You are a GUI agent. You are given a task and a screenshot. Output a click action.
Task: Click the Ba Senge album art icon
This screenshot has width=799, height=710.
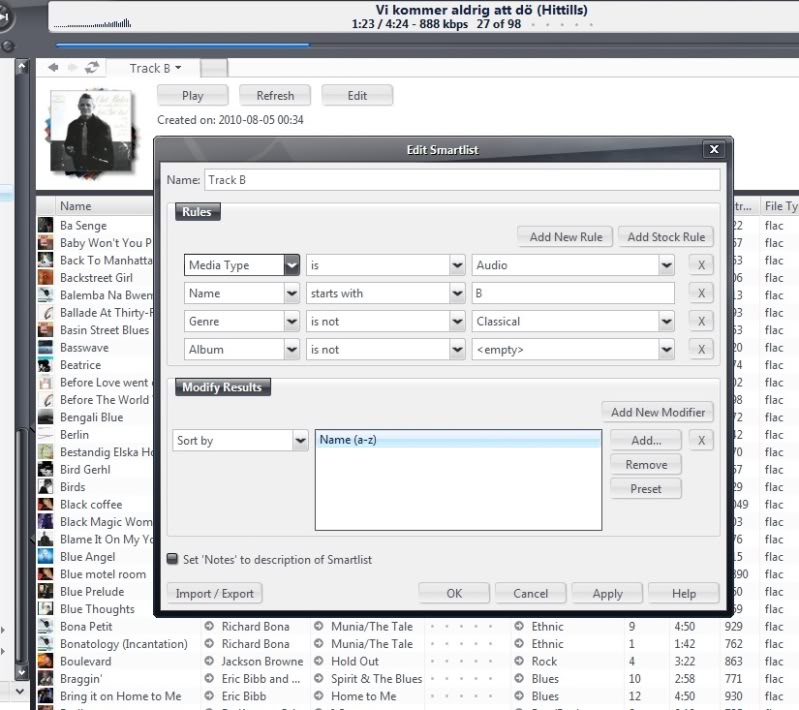(x=45, y=225)
